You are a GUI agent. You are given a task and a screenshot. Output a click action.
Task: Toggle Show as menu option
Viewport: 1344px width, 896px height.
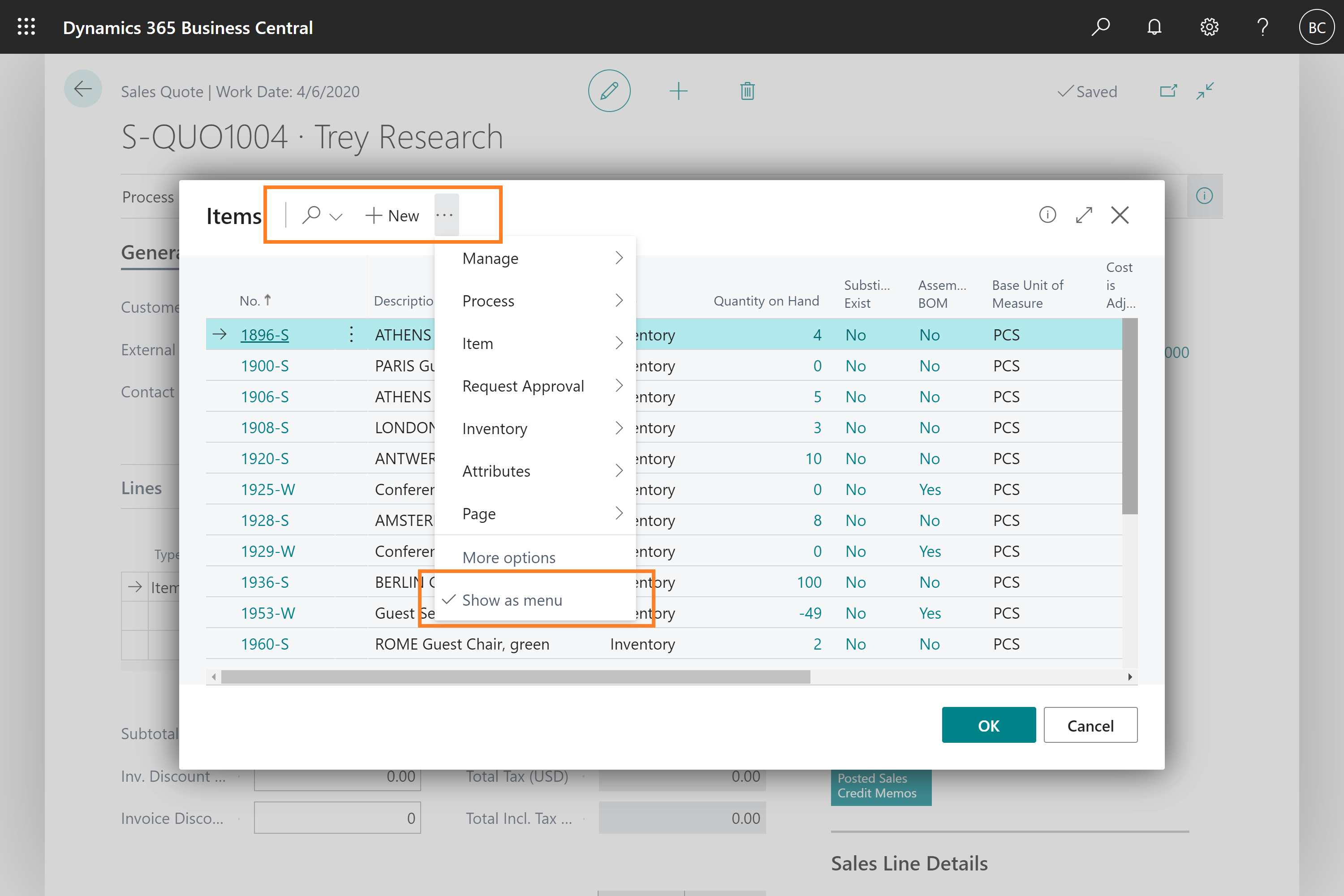coord(511,599)
